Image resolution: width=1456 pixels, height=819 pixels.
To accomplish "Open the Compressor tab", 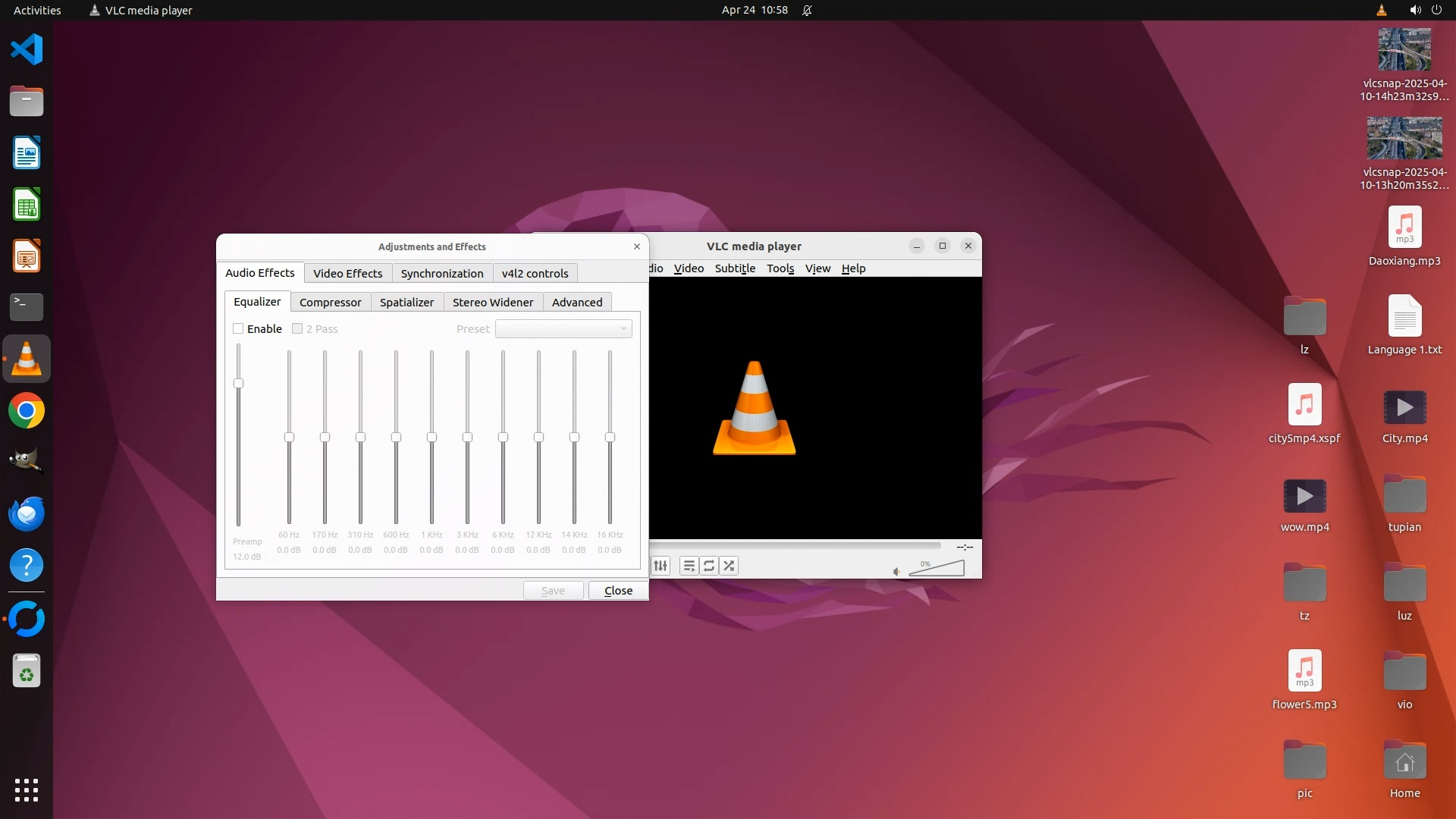I will pyautogui.click(x=330, y=302).
